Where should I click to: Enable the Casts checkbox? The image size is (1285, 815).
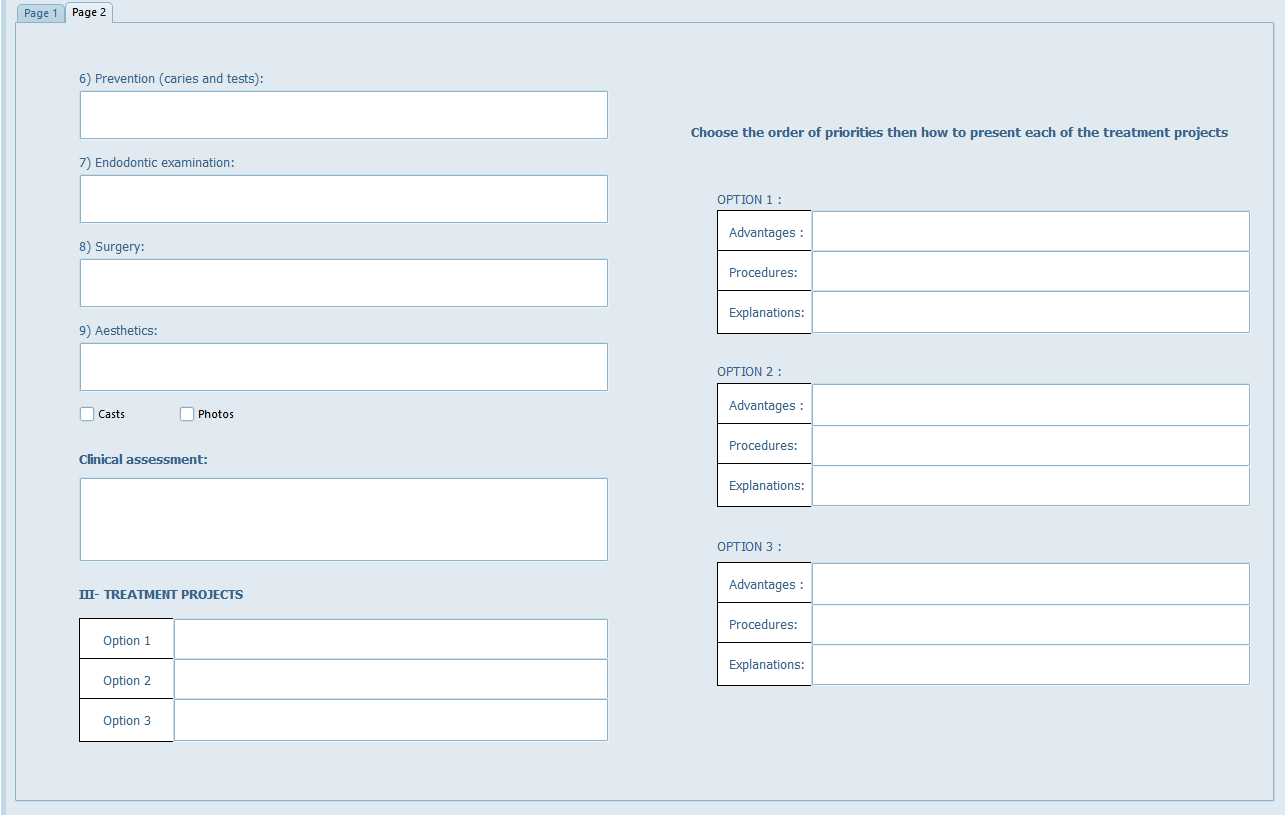88,414
